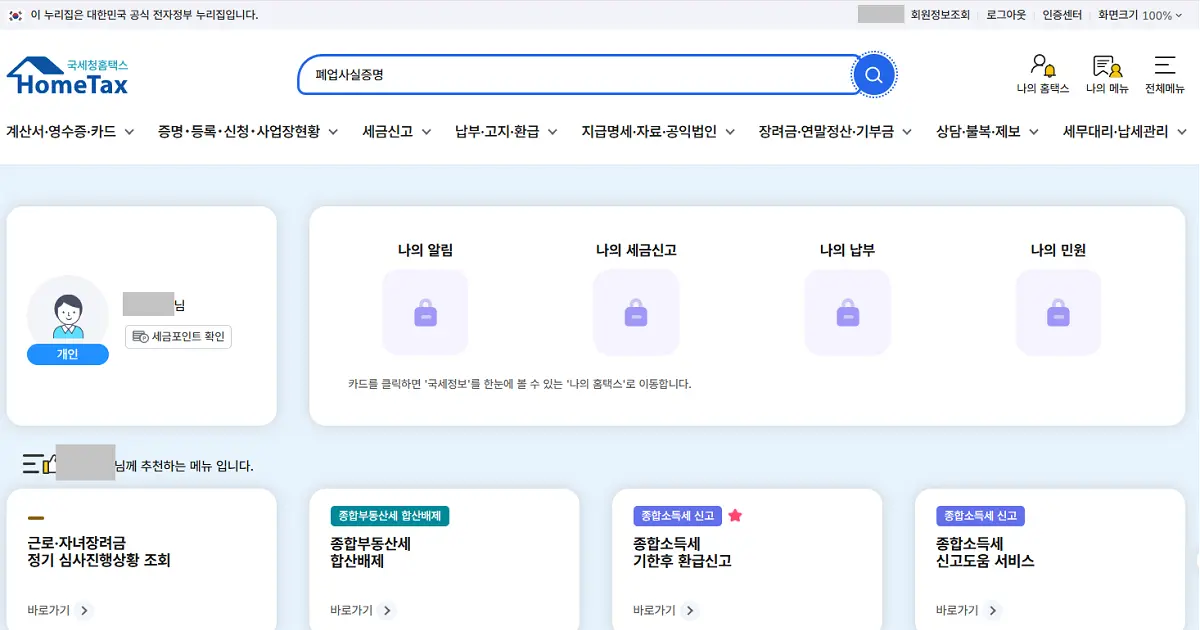The height and width of the screenshot is (630, 1200).
Task: Expand 계산서·영수증·카드 menu
Action: (70, 131)
